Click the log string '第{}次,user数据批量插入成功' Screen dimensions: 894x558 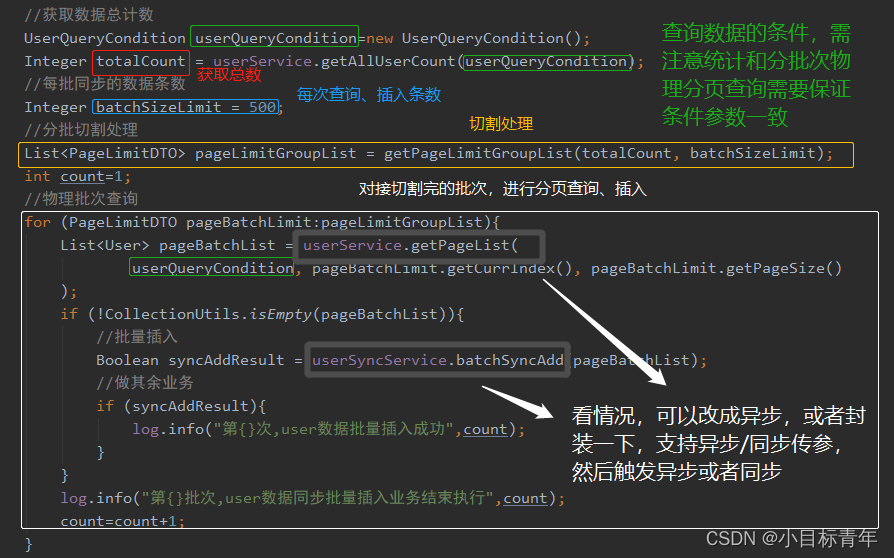(334, 429)
